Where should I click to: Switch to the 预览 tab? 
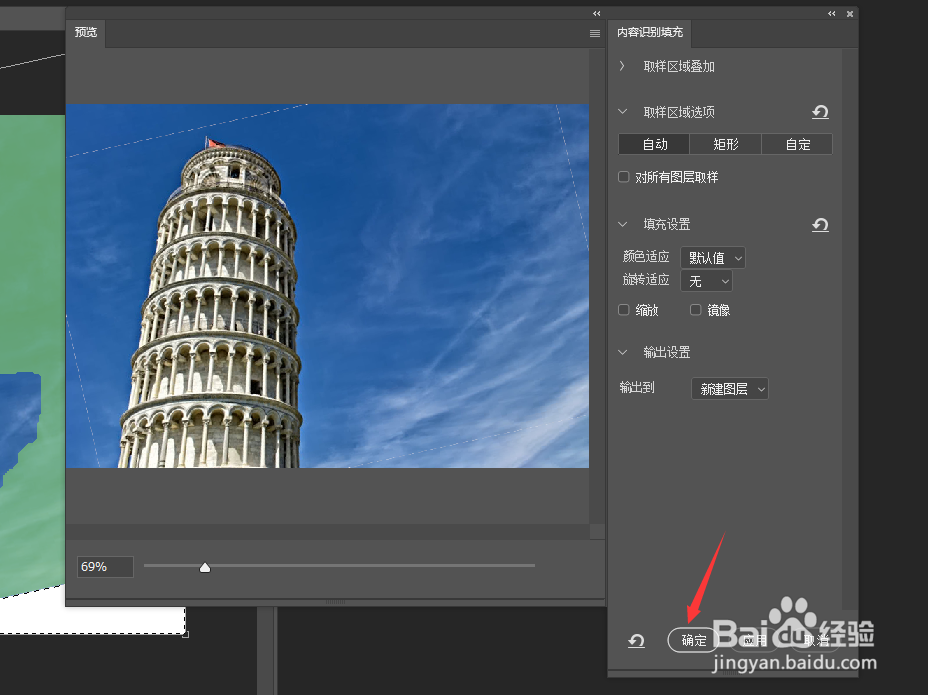[x=85, y=32]
